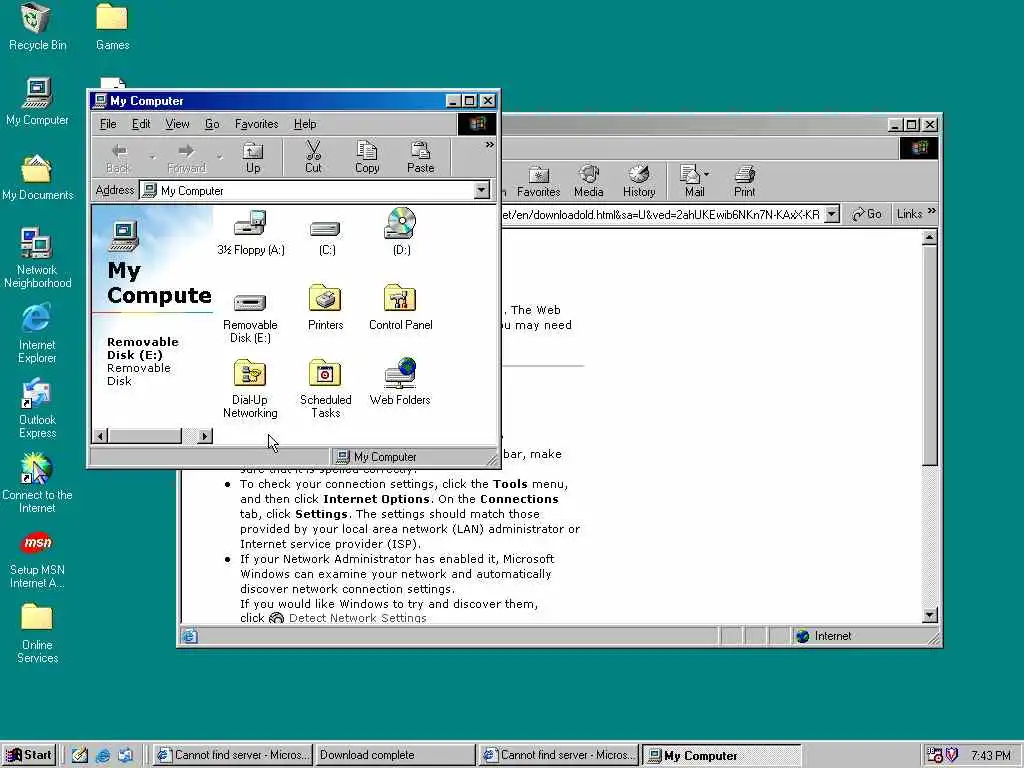Open the View menu in My Computer
This screenshot has height=768, width=1024.
(177, 124)
